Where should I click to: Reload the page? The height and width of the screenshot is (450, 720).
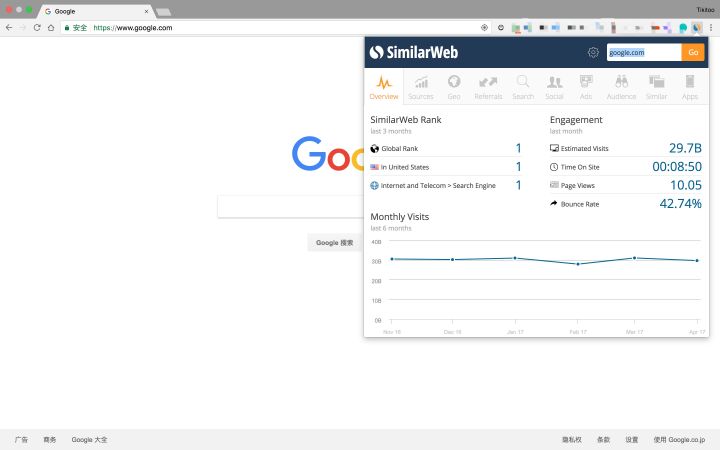pyautogui.click(x=37, y=28)
